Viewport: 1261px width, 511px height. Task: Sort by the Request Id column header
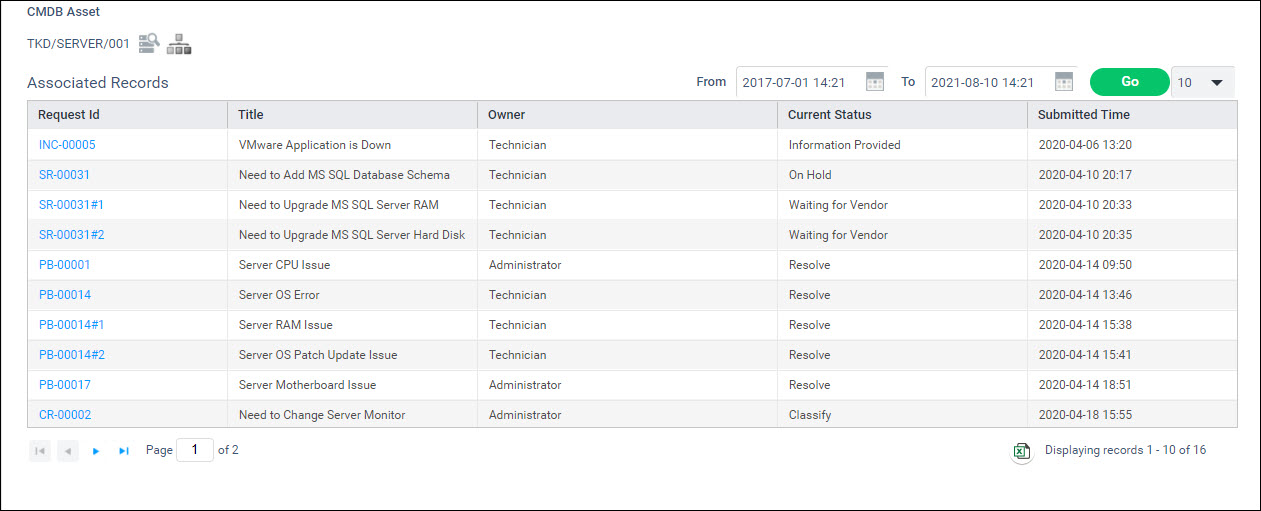(x=69, y=115)
